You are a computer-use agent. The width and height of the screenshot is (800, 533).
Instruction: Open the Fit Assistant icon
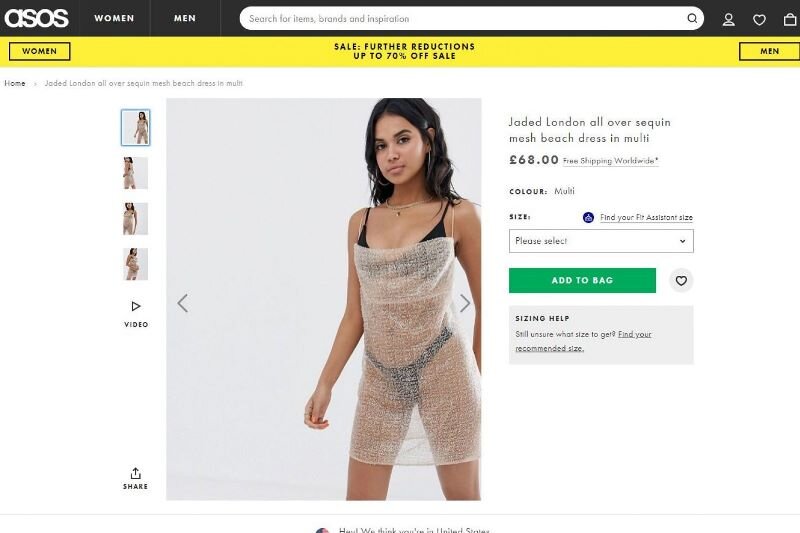pos(588,217)
